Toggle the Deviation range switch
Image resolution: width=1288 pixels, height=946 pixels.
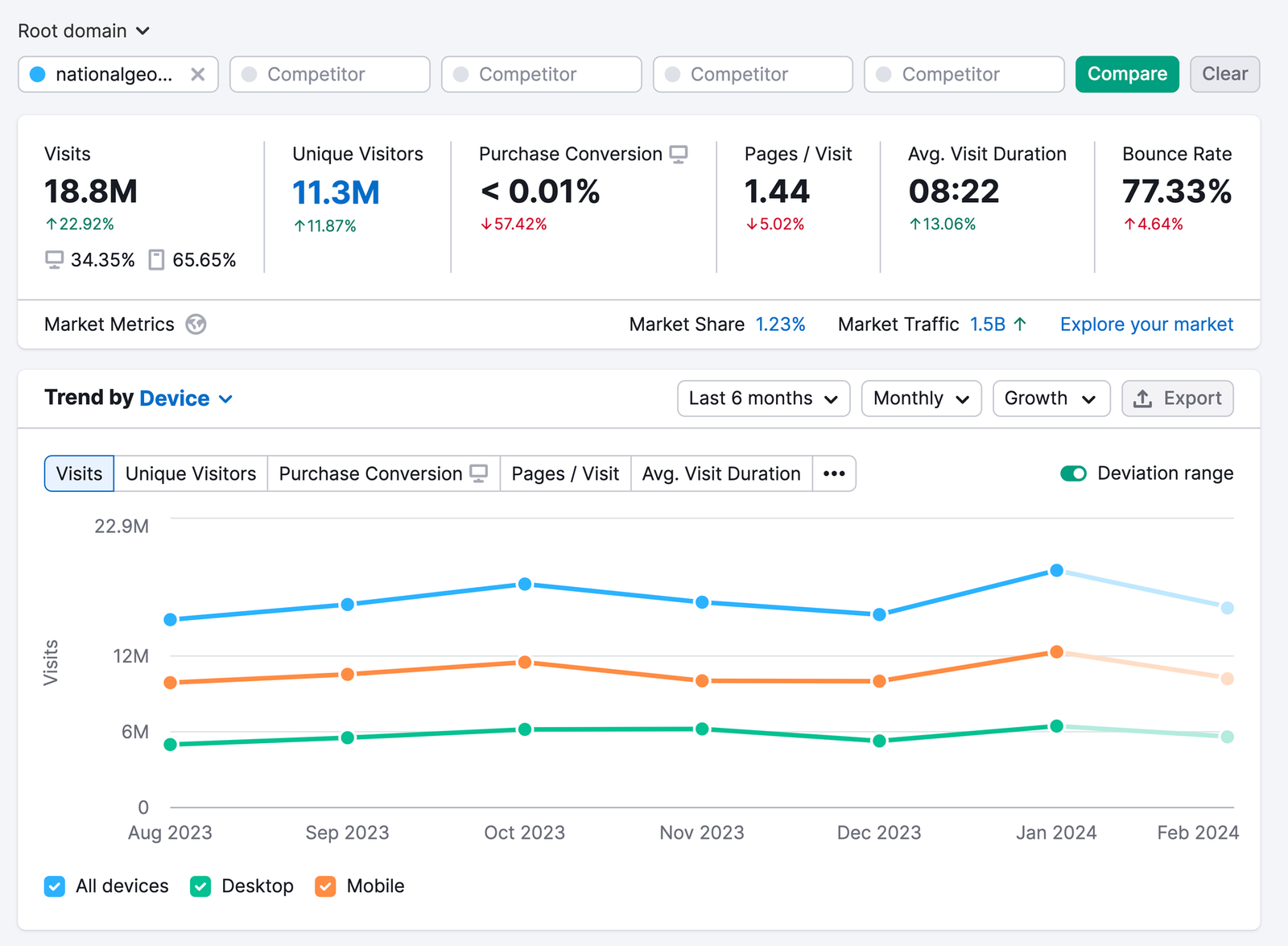(x=1073, y=473)
